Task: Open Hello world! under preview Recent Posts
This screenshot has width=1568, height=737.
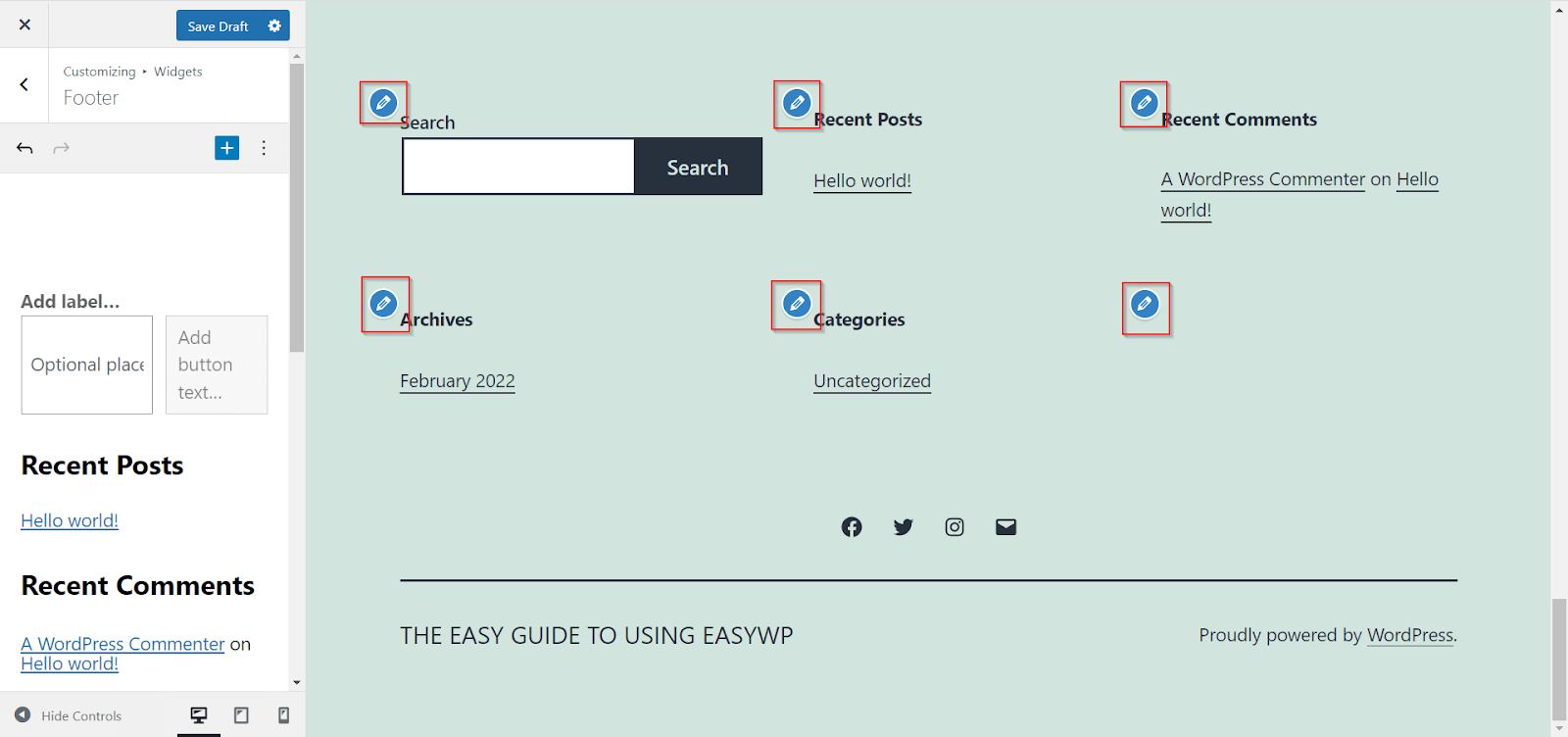Action: point(862,181)
